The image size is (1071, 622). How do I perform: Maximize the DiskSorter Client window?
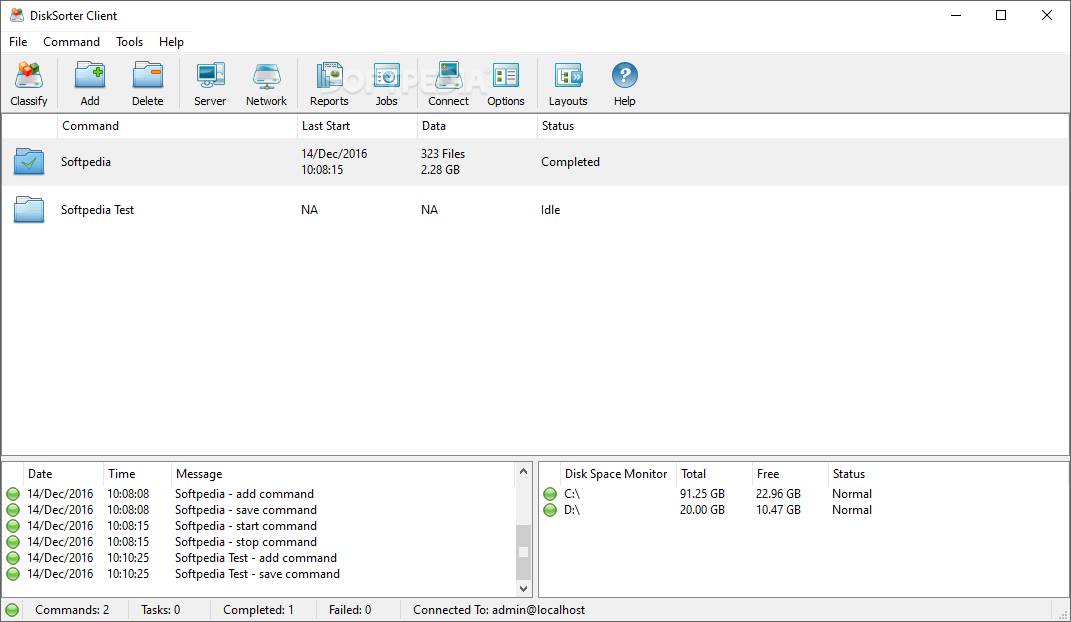[1001, 15]
